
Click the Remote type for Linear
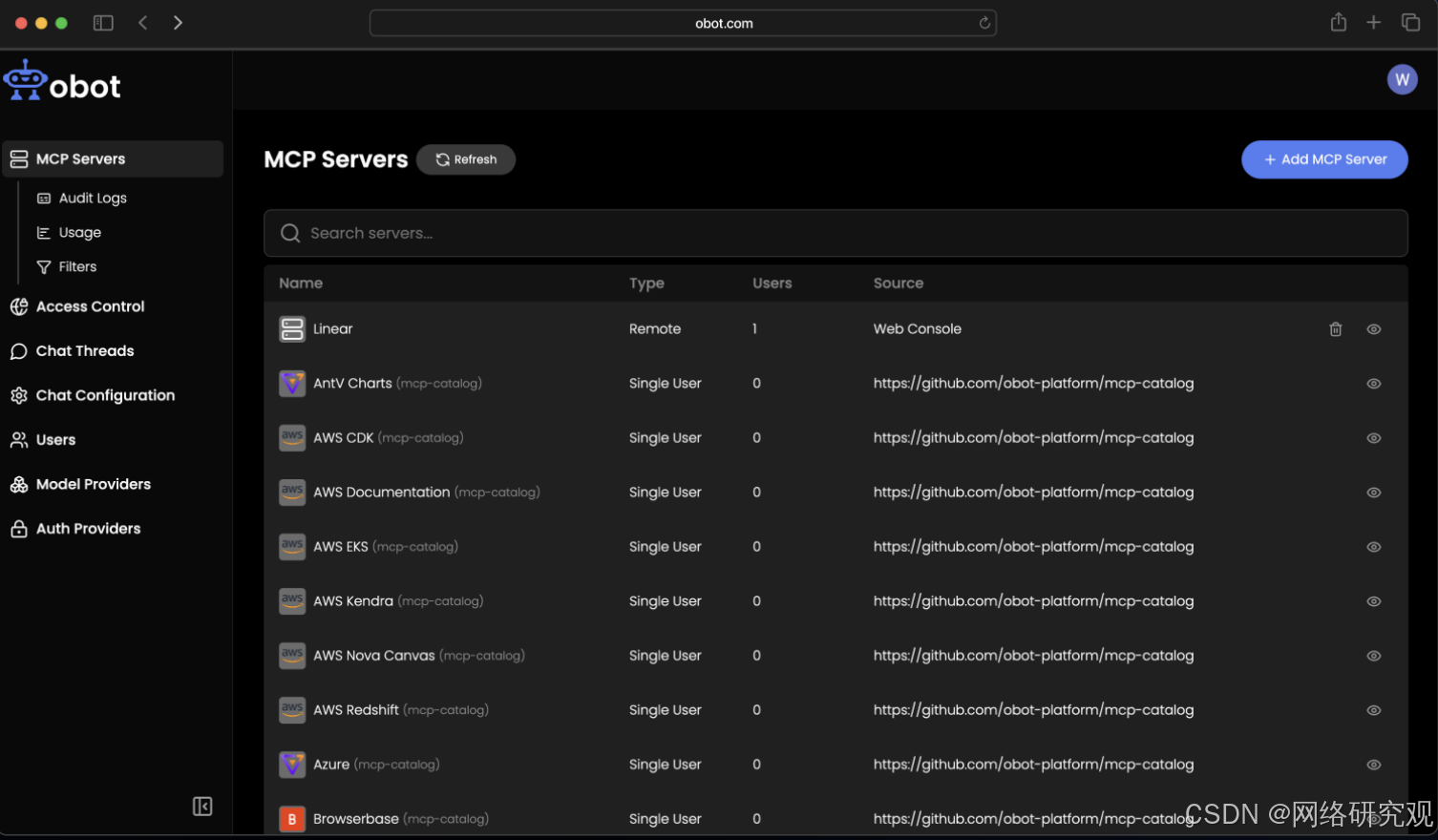tap(655, 329)
